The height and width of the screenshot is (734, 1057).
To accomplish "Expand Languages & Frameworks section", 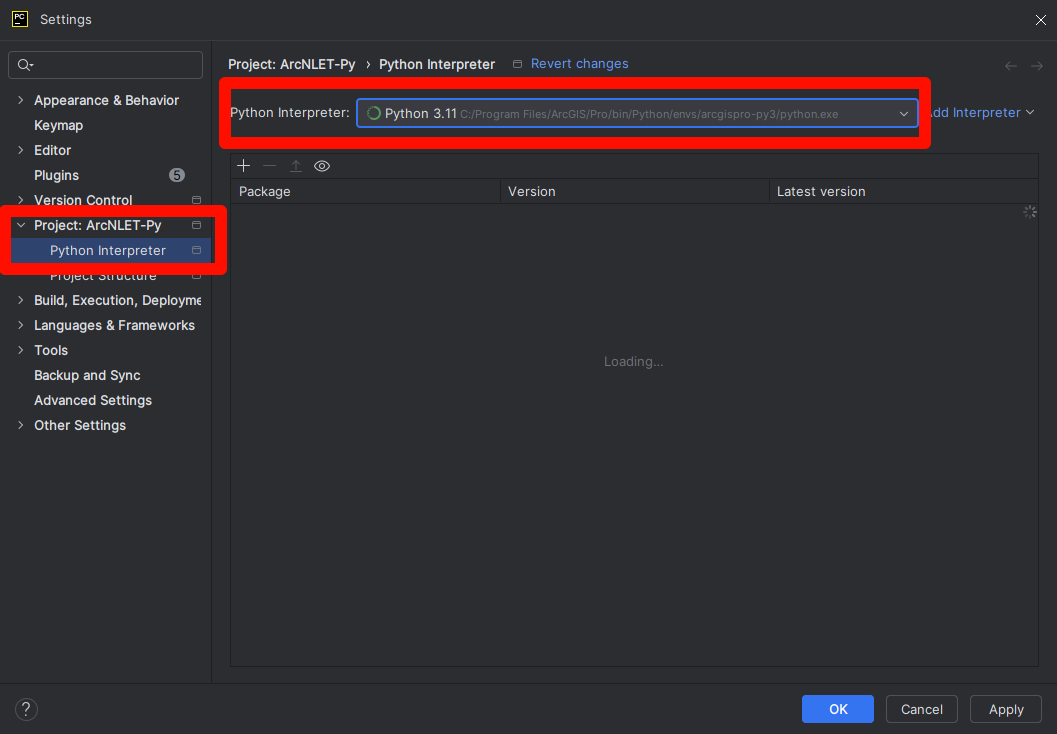I will (20, 325).
